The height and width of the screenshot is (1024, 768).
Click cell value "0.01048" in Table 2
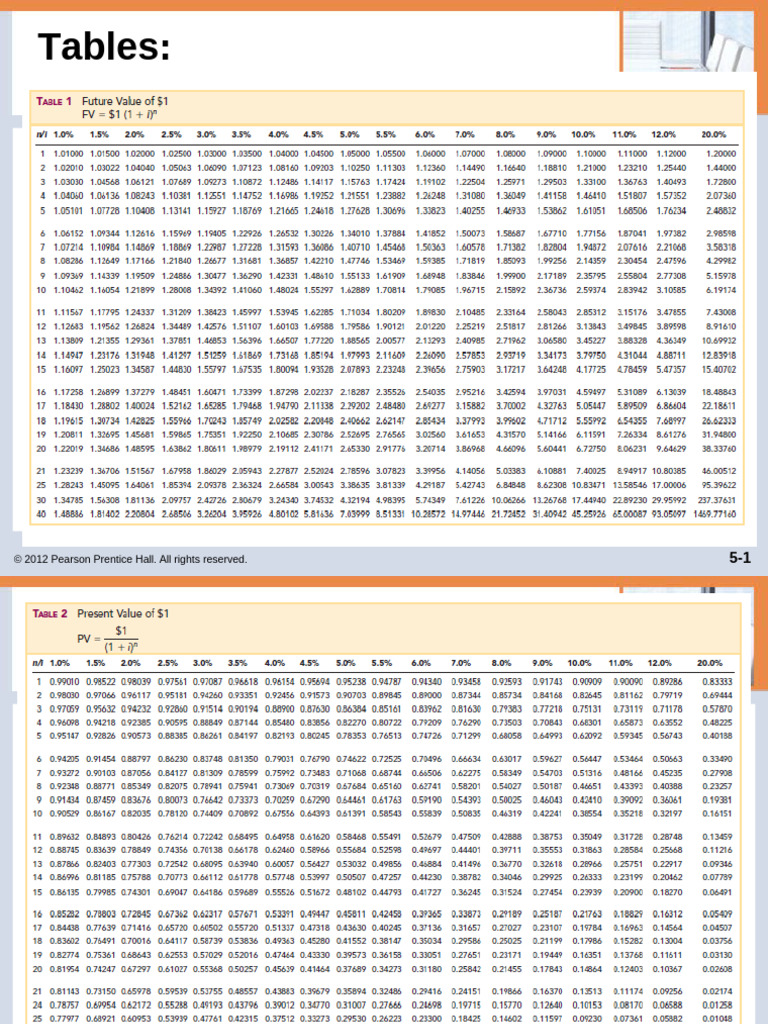click(x=718, y=1018)
